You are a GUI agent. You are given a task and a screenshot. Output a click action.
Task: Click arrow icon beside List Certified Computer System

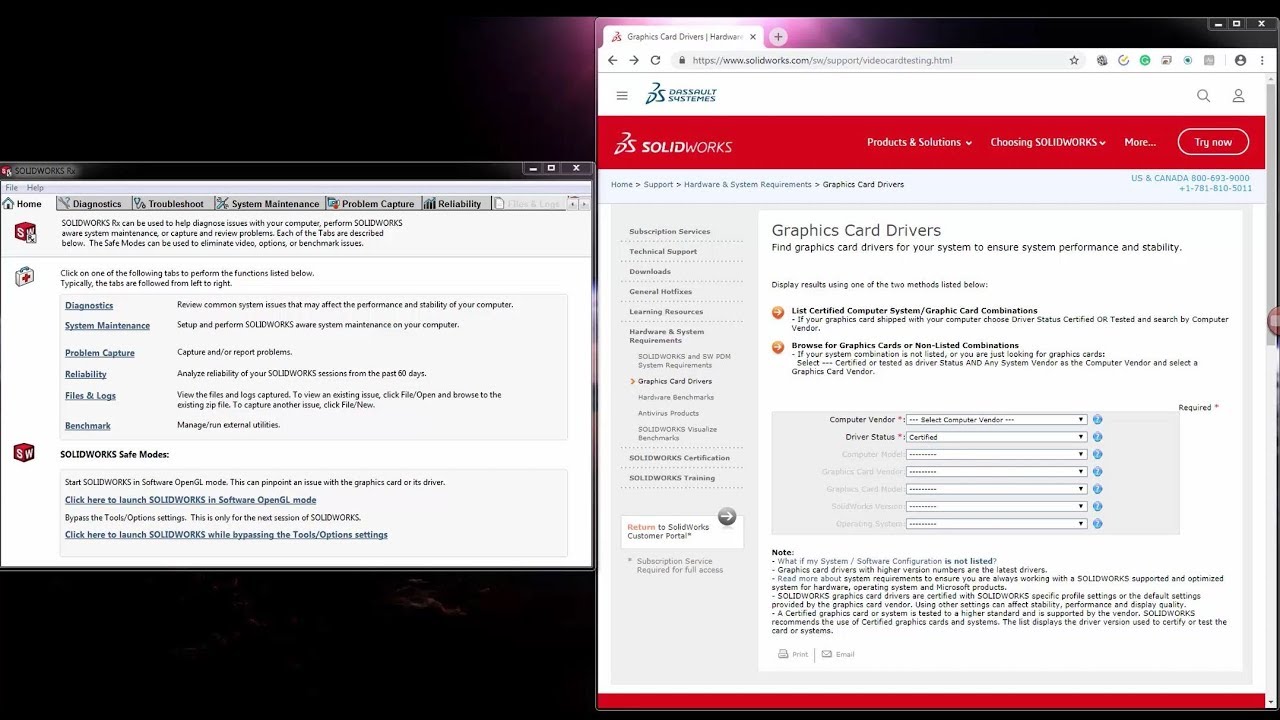point(778,313)
